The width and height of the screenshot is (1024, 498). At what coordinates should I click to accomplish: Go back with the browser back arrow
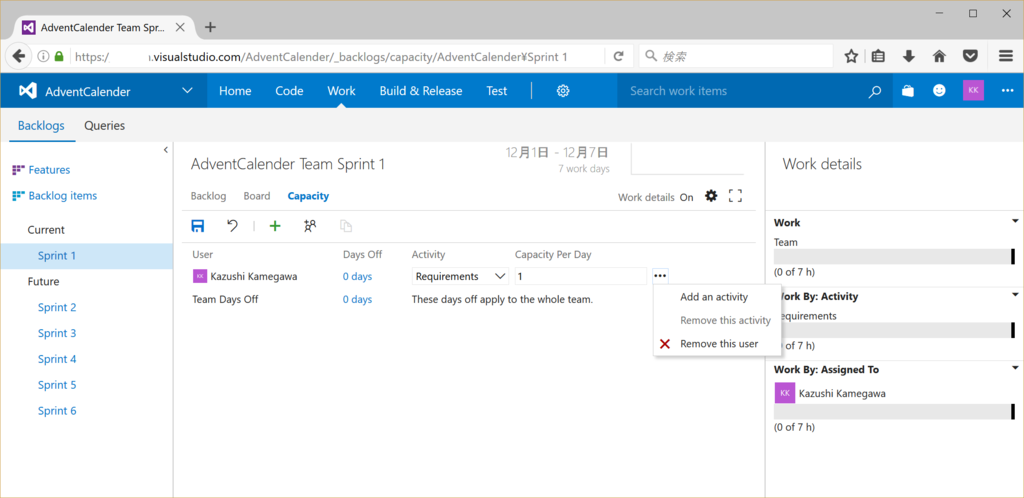[20, 56]
